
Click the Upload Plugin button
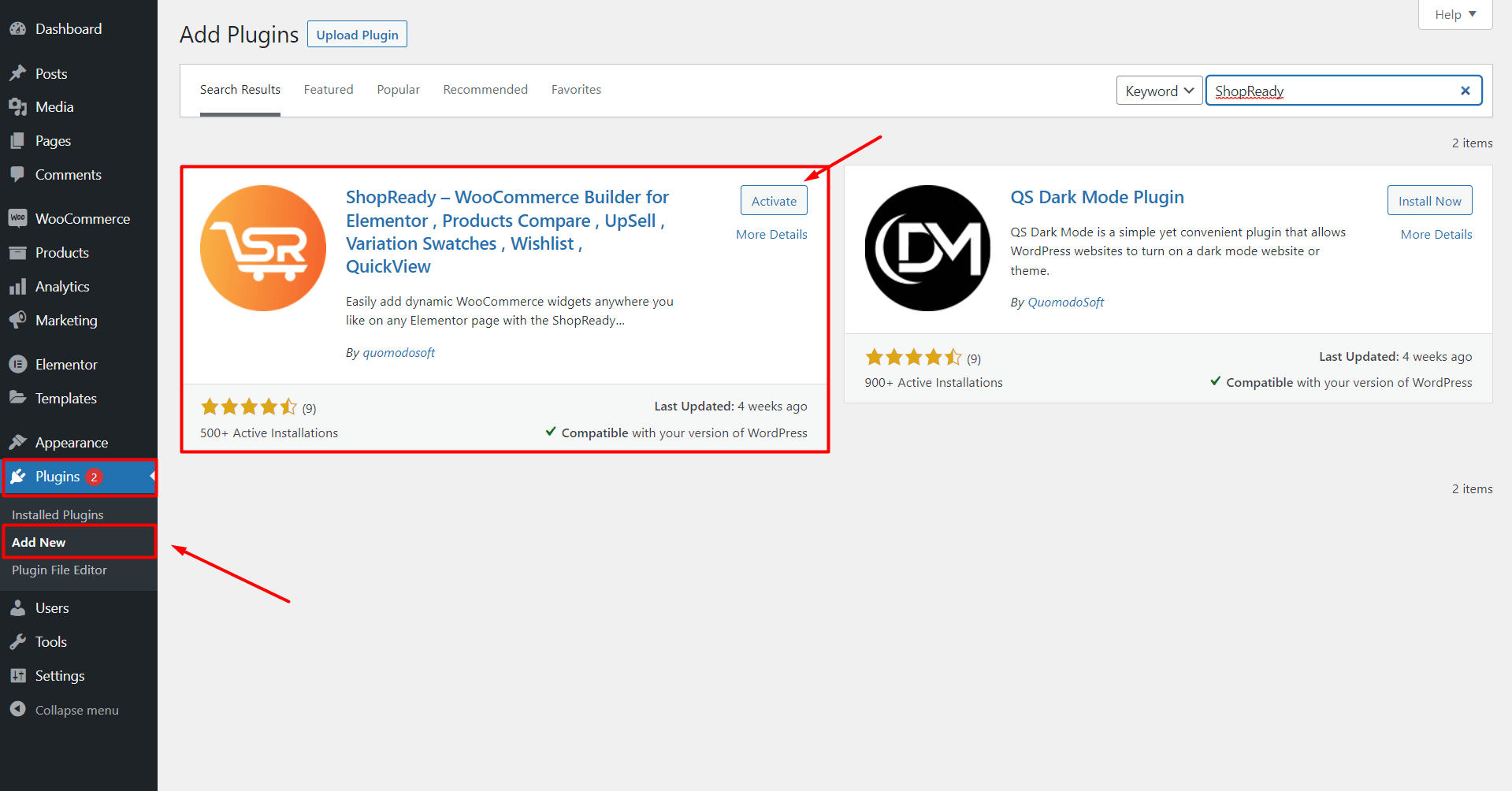tap(357, 34)
